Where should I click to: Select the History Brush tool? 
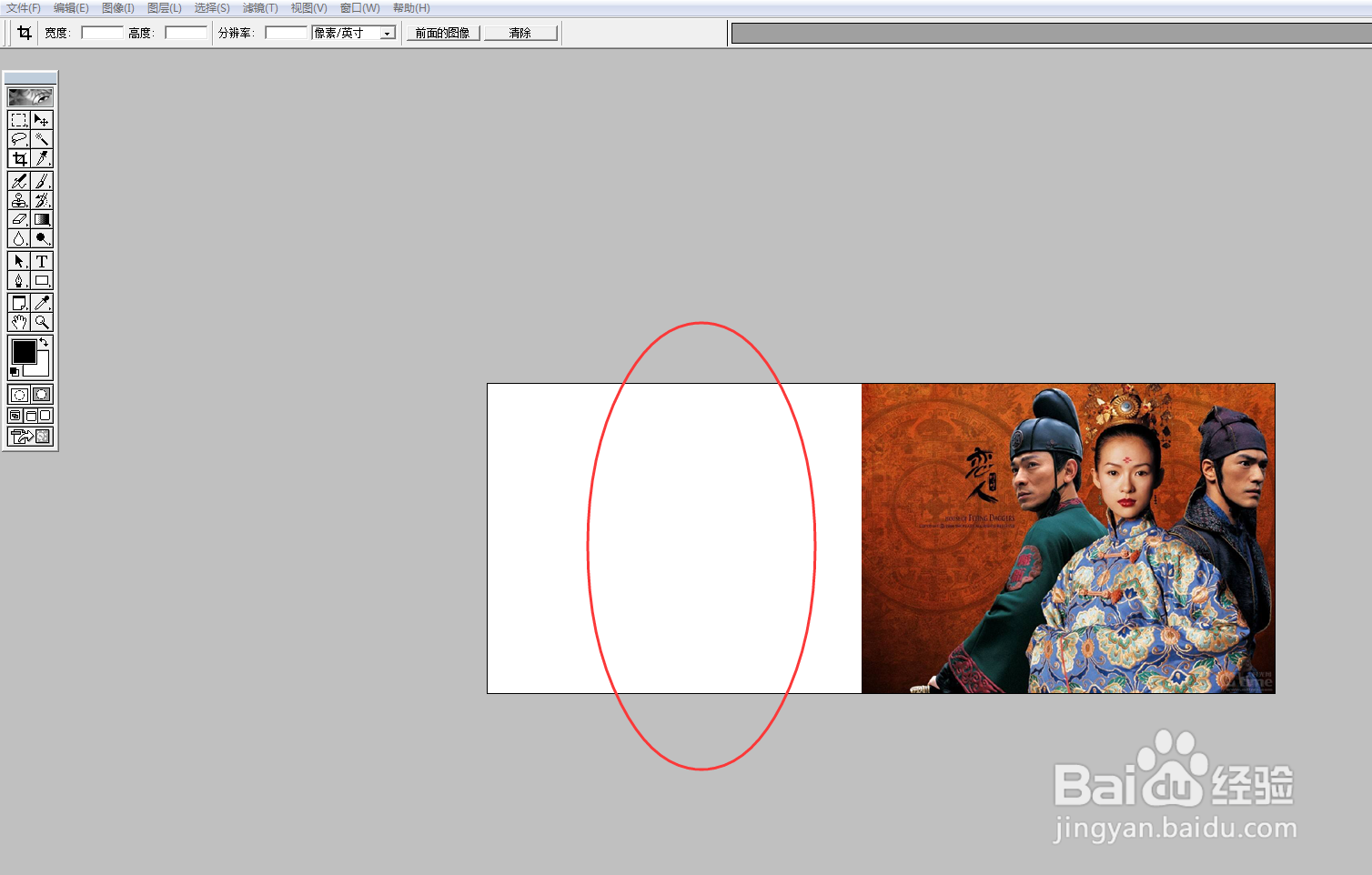click(42, 200)
